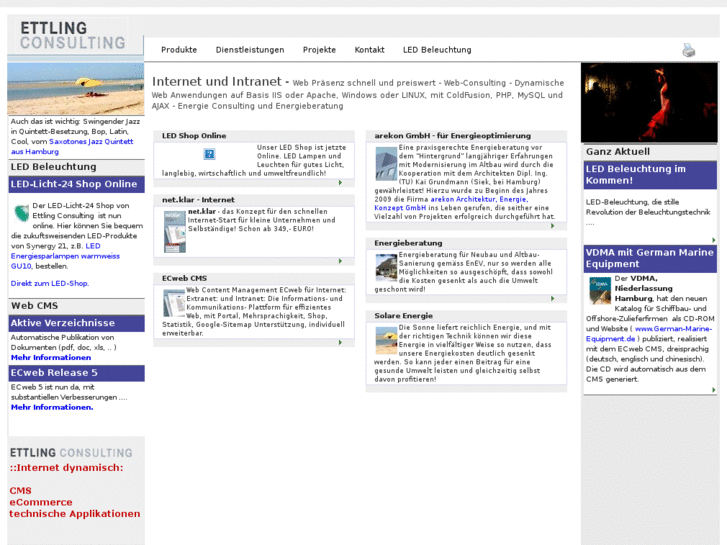Open more arrow under LED Beleuchtung news
This screenshot has width=727, height=545.
pyautogui.click(x=714, y=240)
